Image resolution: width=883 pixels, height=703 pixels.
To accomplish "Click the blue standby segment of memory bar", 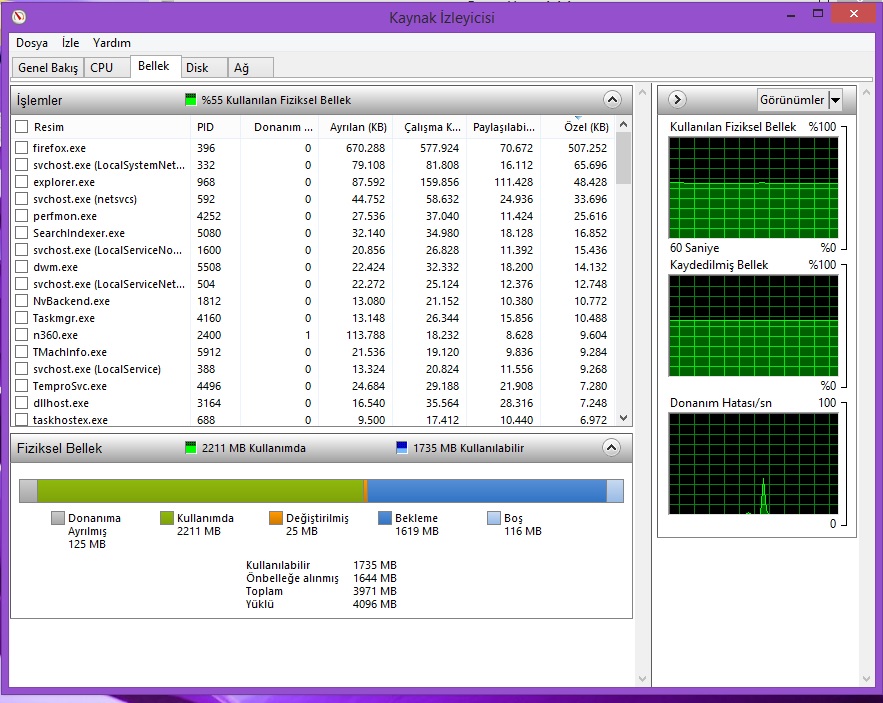I will (487, 491).
